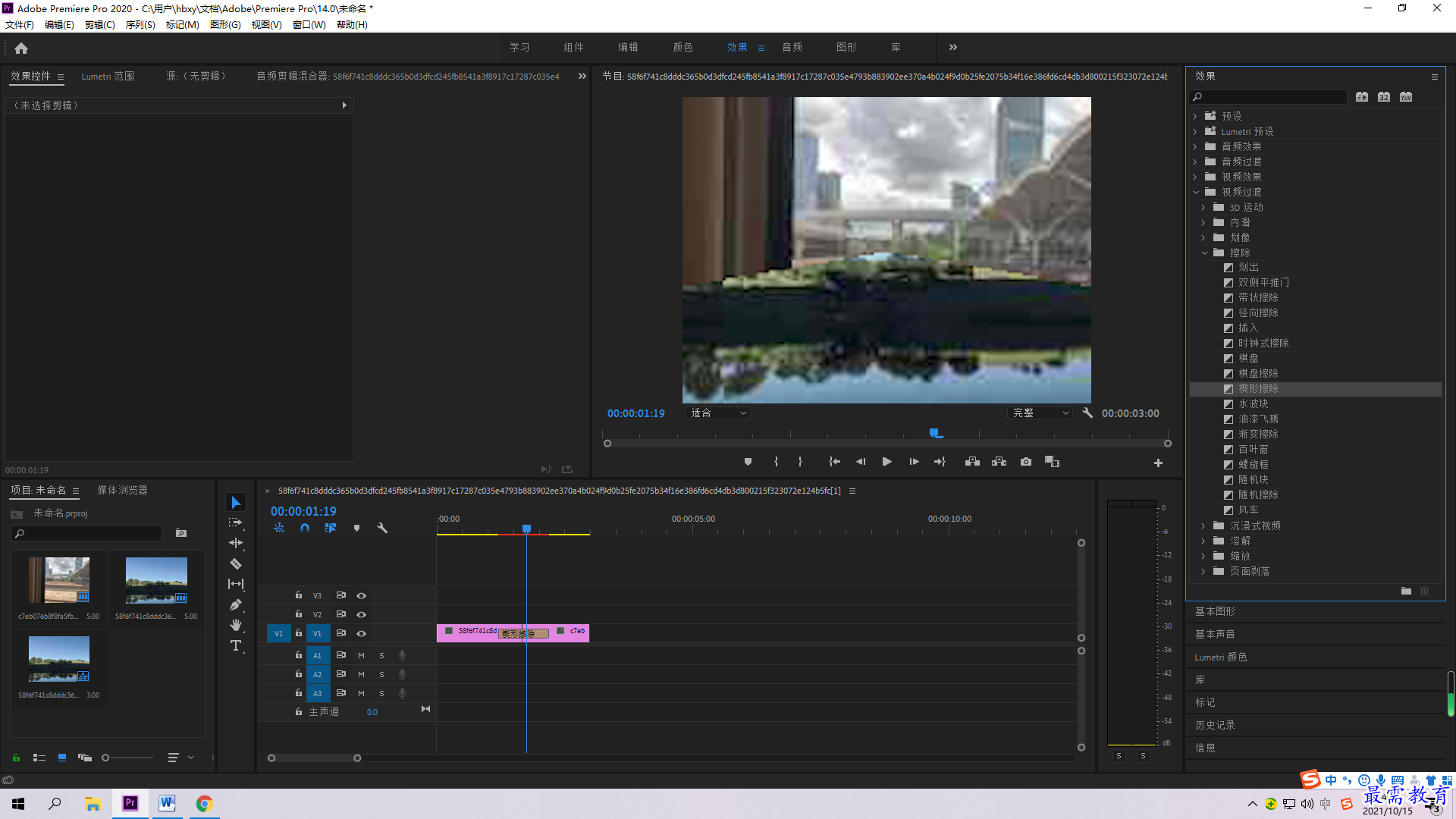Expand the 预设 folder
This screenshot has height=819, width=1456.
coord(1195,116)
